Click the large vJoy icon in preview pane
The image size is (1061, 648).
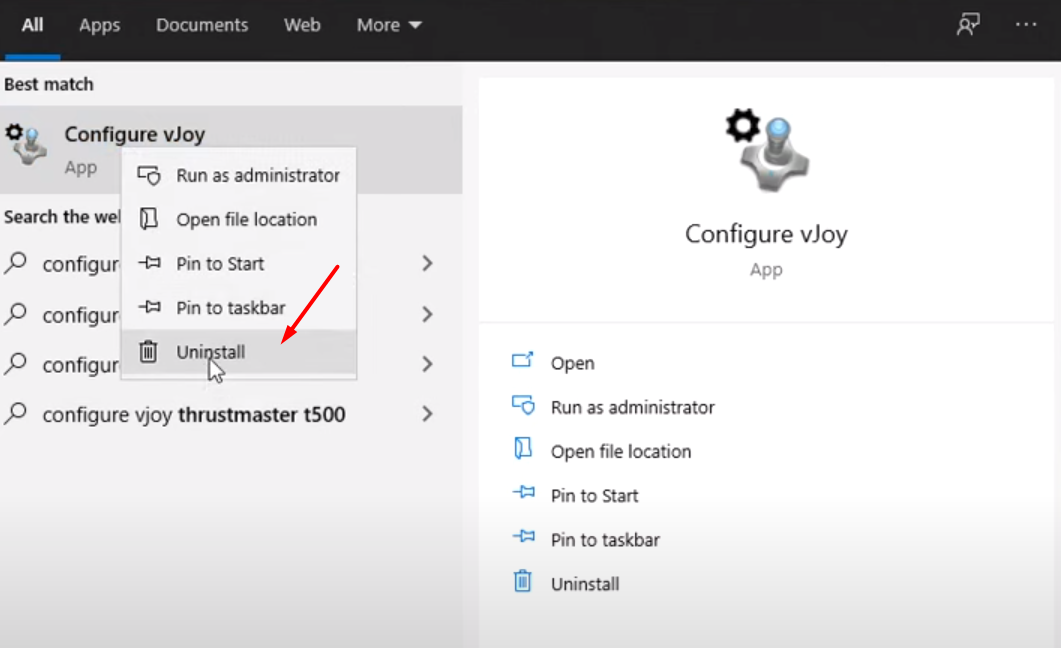click(x=768, y=149)
